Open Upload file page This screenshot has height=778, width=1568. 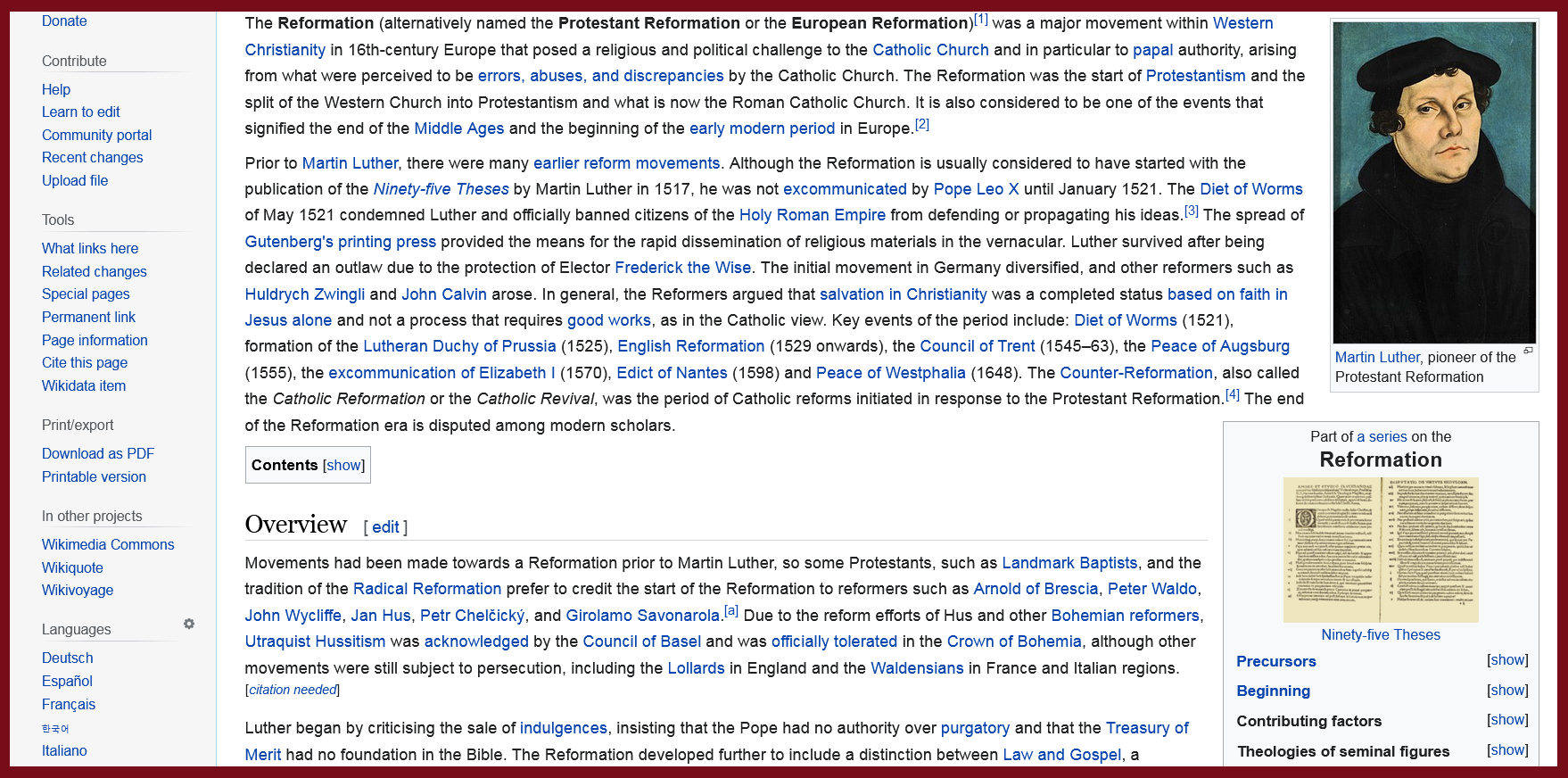pos(75,181)
